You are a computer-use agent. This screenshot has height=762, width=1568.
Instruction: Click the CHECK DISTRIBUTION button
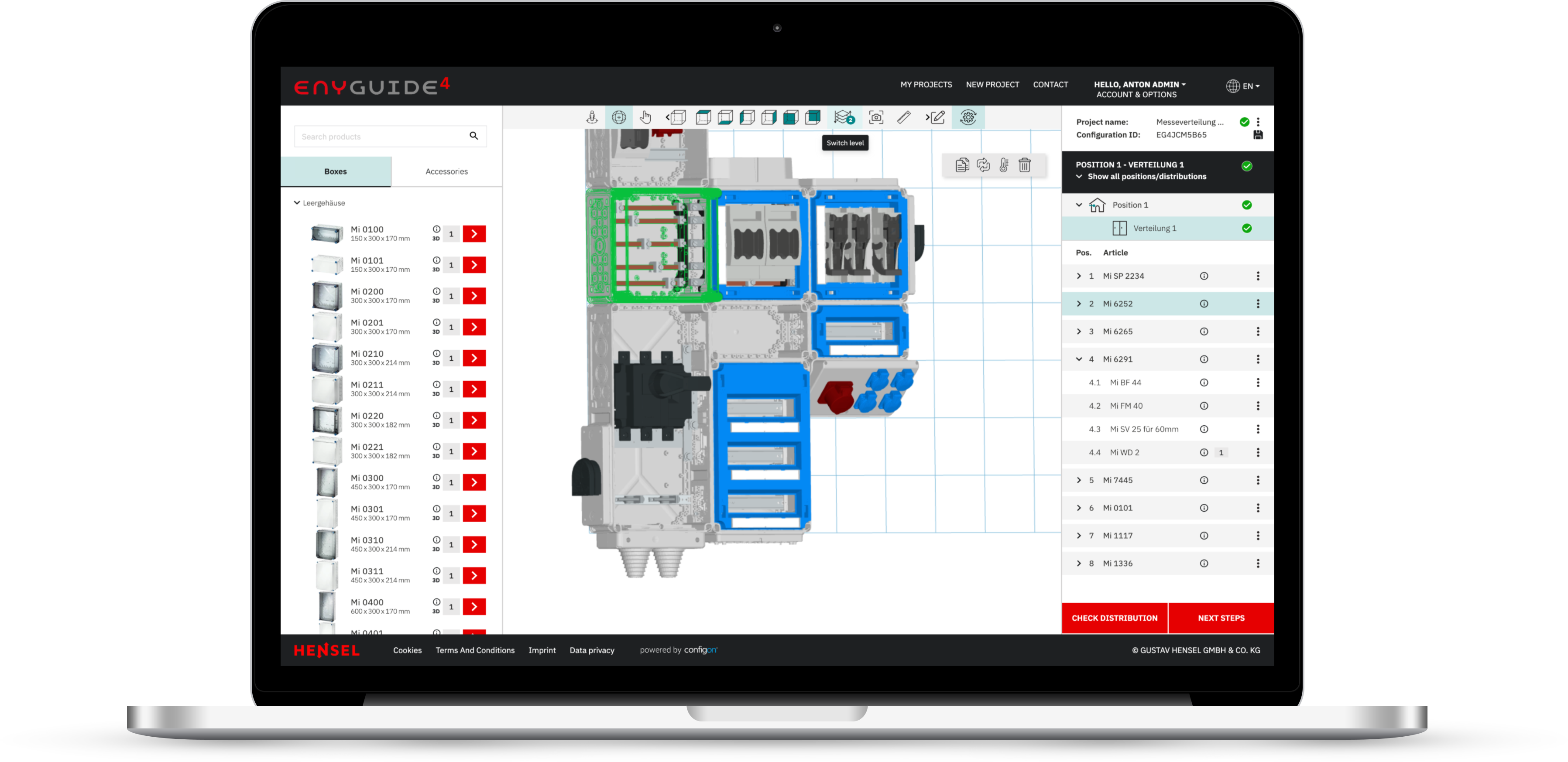[x=1114, y=618]
